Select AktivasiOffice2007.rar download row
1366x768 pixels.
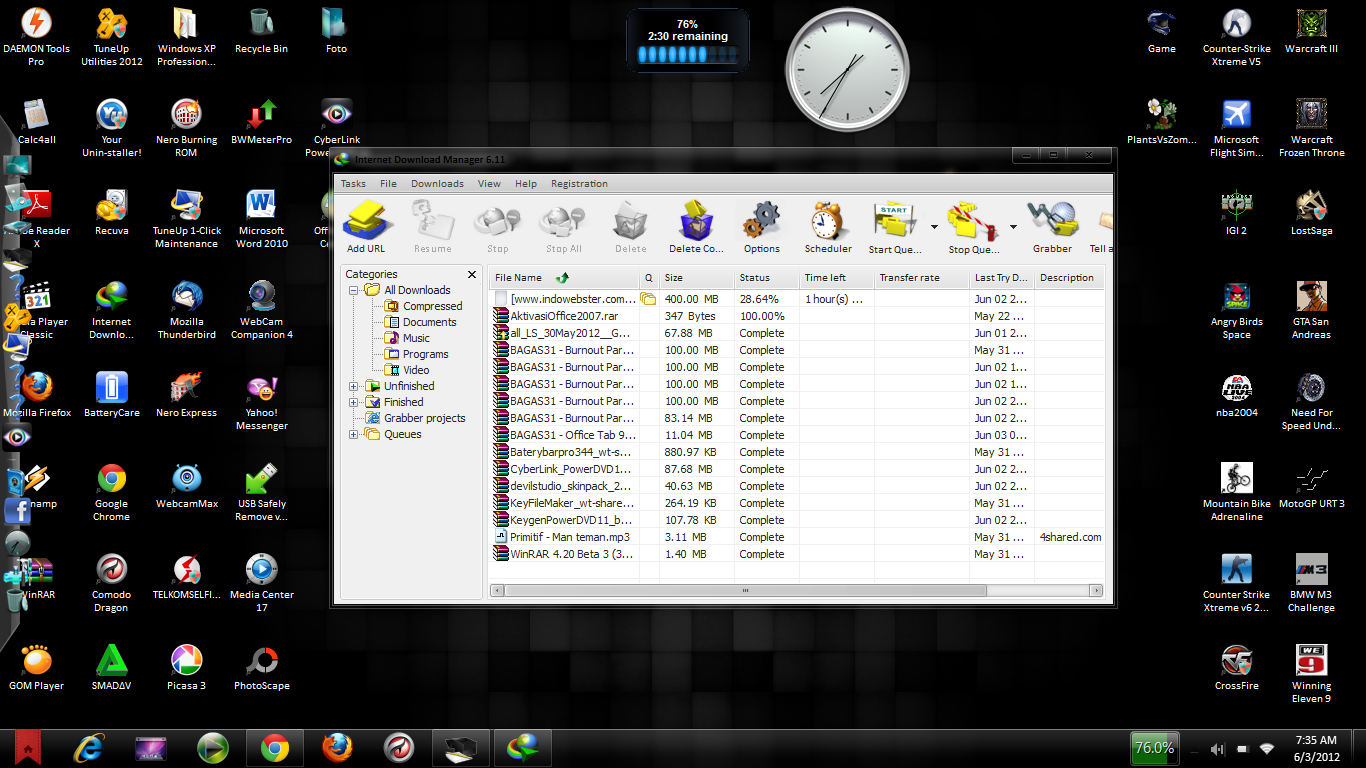[x=797, y=316]
